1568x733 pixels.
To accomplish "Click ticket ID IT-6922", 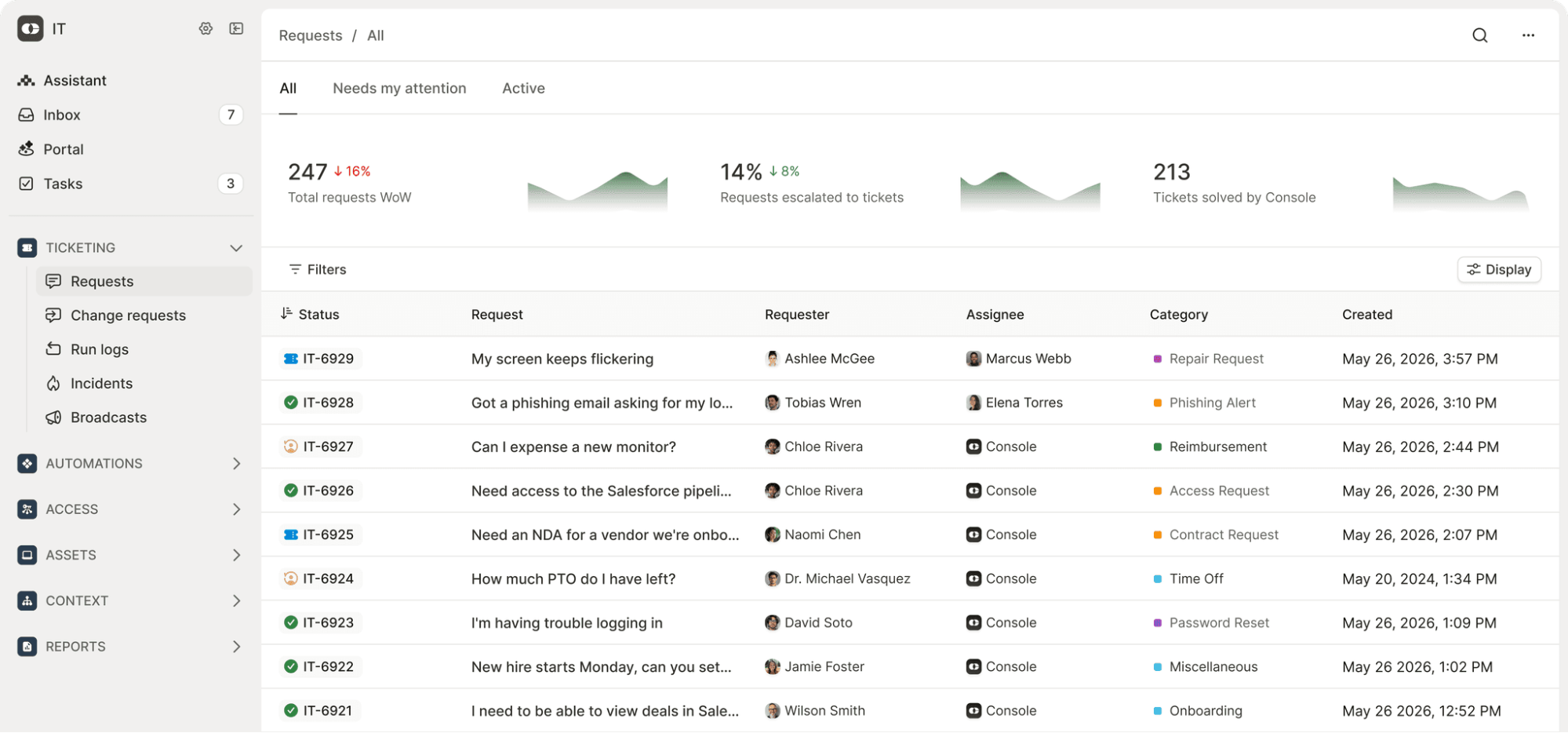I will point(328,666).
